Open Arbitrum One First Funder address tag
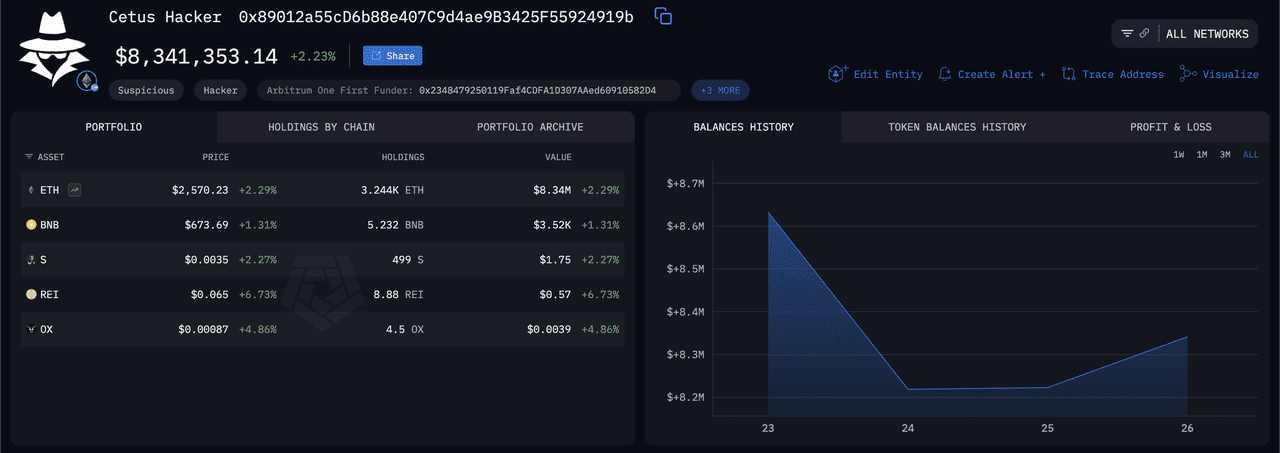1280x453 pixels. tap(469, 90)
